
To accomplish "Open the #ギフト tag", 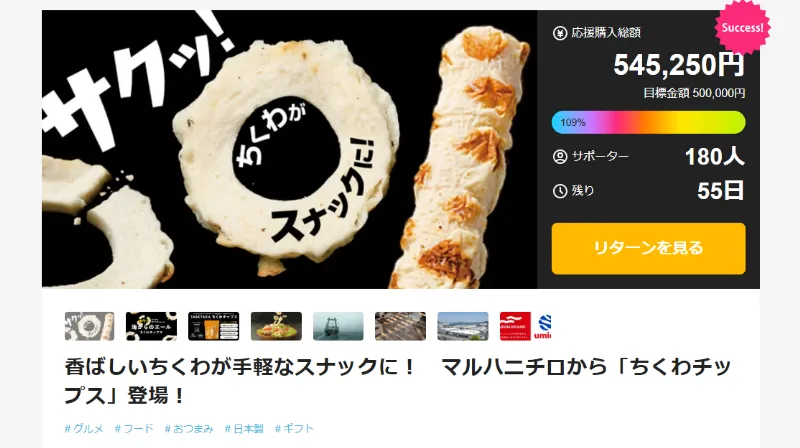I will tap(294, 429).
